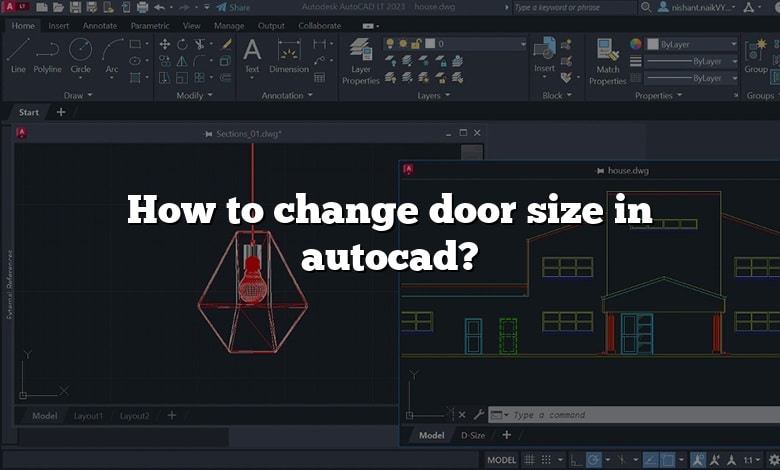780x470 pixels.
Task: Activate the Move tool in Modify panel
Action: (165, 44)
